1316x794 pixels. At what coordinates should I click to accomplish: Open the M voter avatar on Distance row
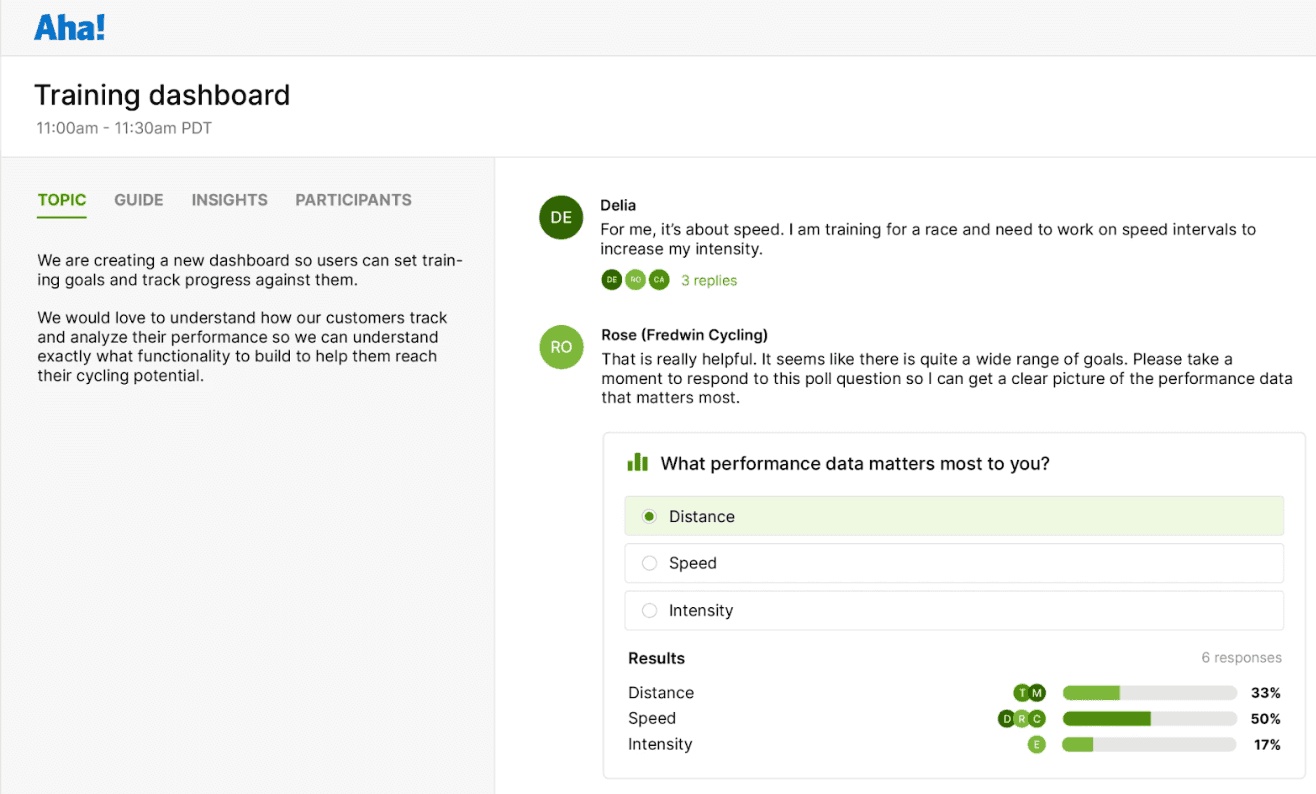coord(1037,692)
